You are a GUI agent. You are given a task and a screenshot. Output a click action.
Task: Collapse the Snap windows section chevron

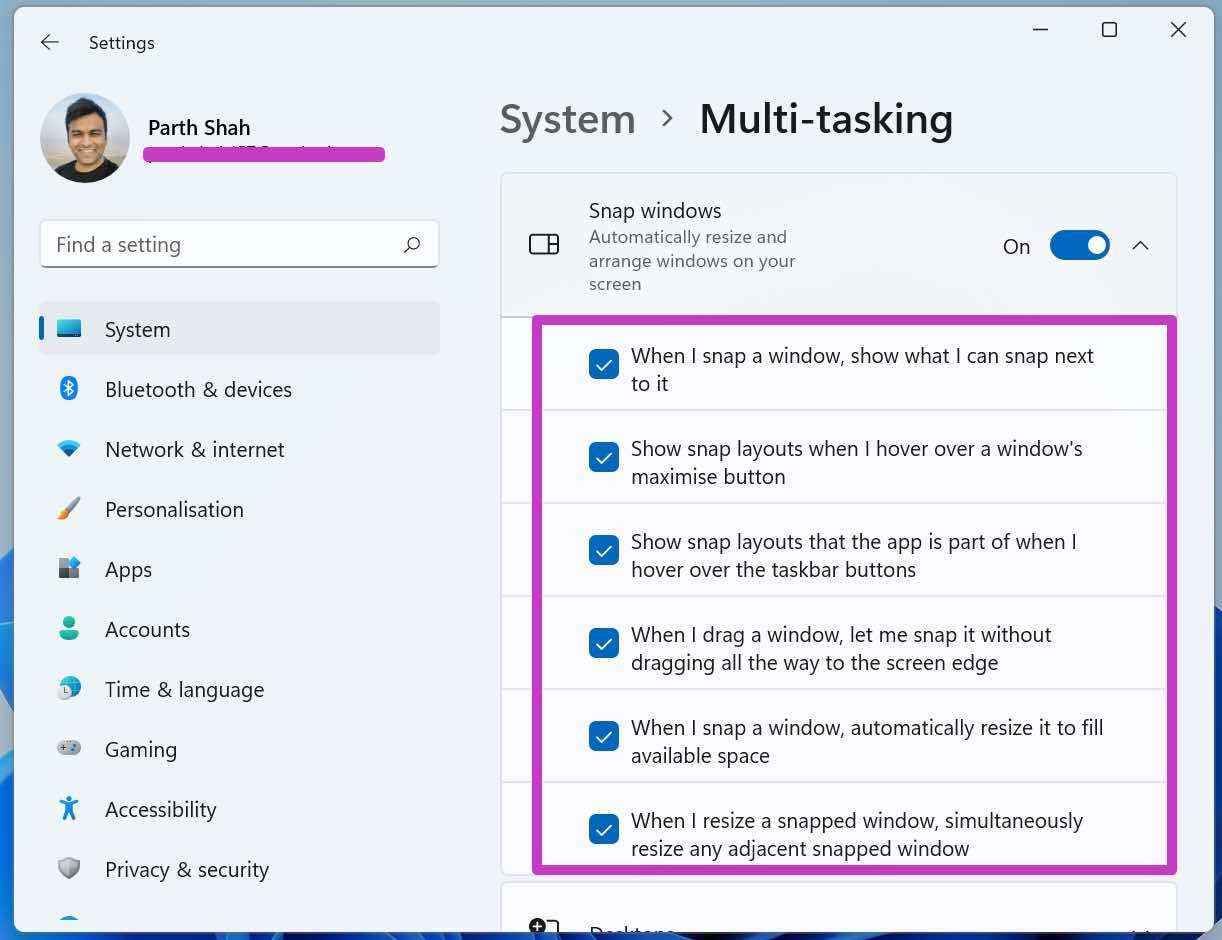tap(1141, 245)
